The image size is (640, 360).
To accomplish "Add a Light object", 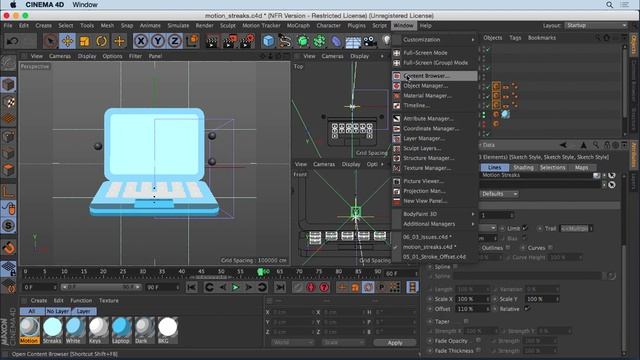I will coord(386,40).
